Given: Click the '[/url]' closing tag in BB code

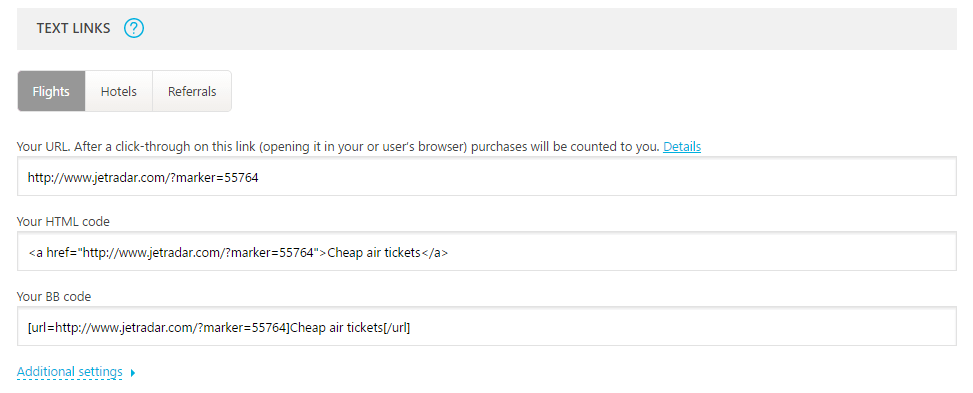Looking at the screenshot, I should pos(397,328).
